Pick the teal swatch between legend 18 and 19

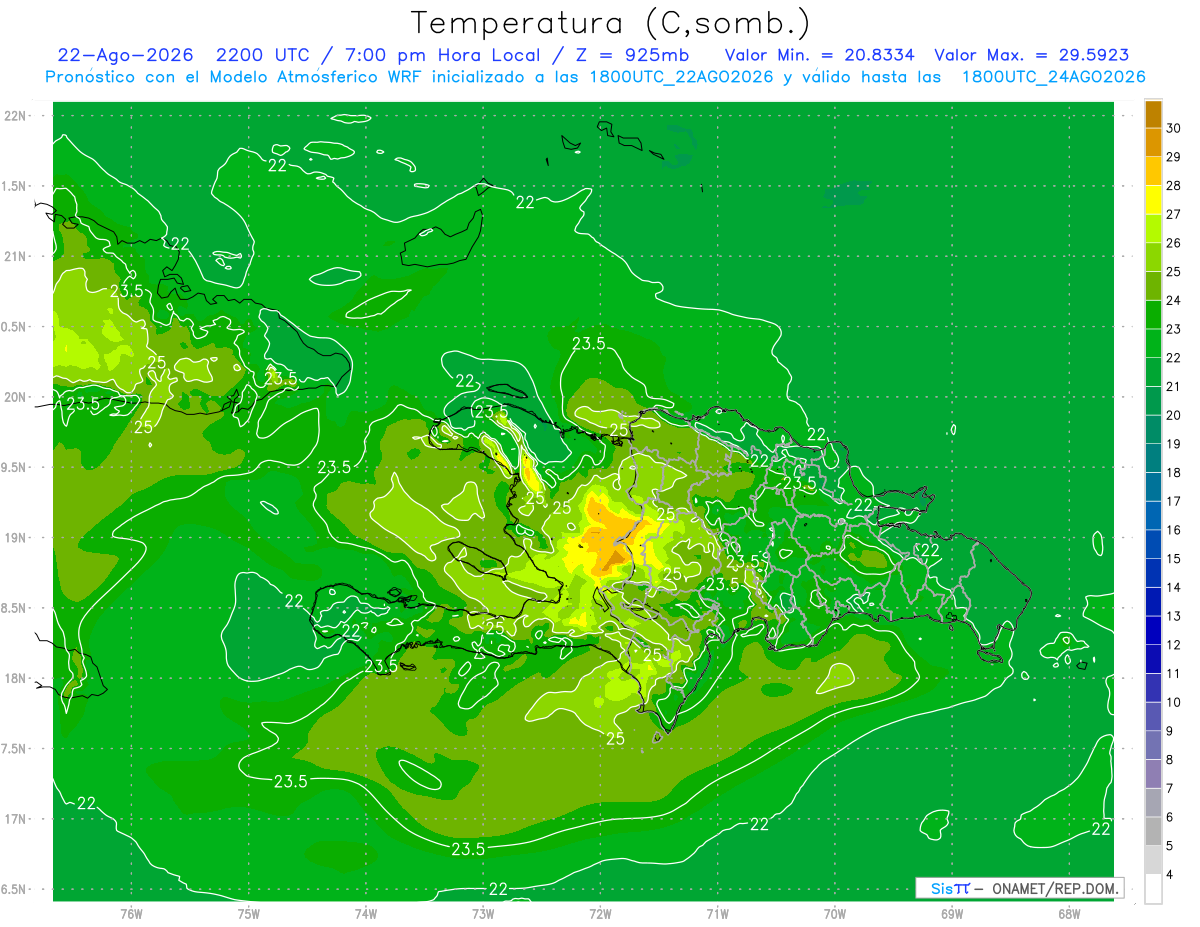tap(1153, 458)
